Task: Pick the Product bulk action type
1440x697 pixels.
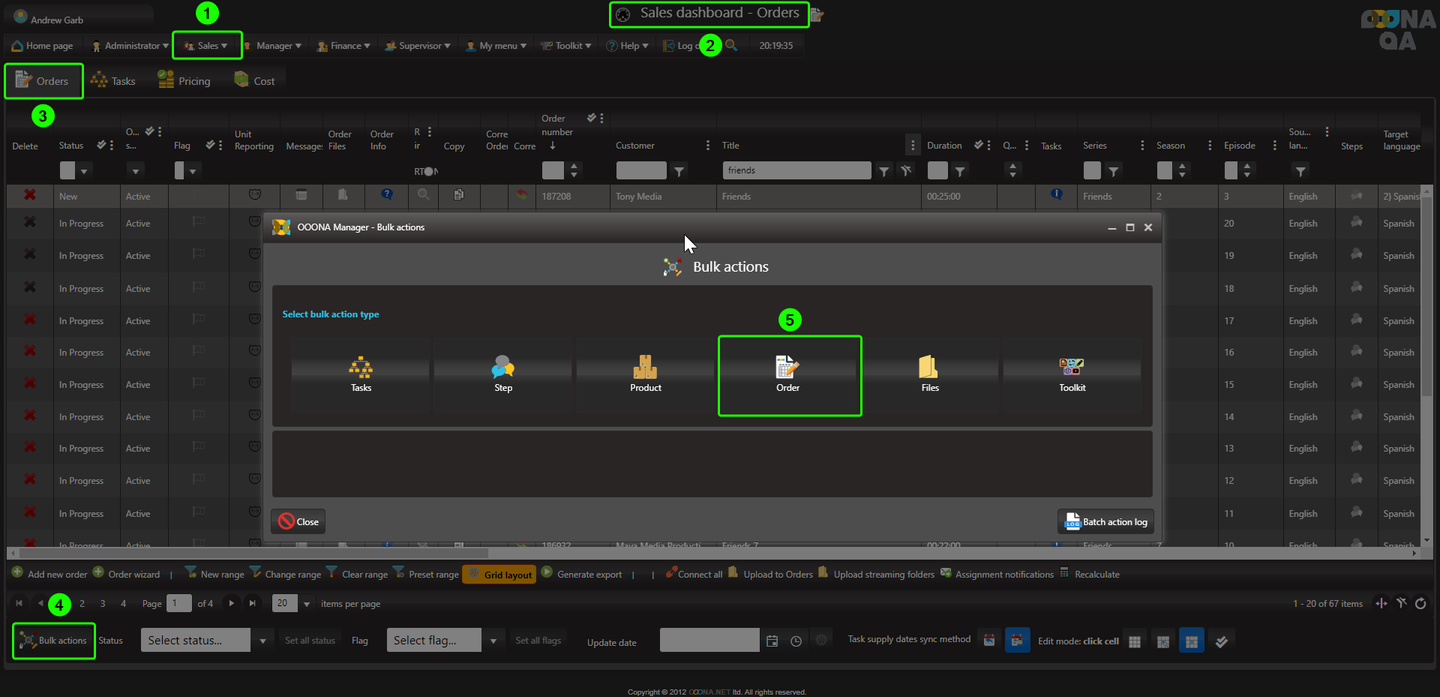Action: [646, 375]
